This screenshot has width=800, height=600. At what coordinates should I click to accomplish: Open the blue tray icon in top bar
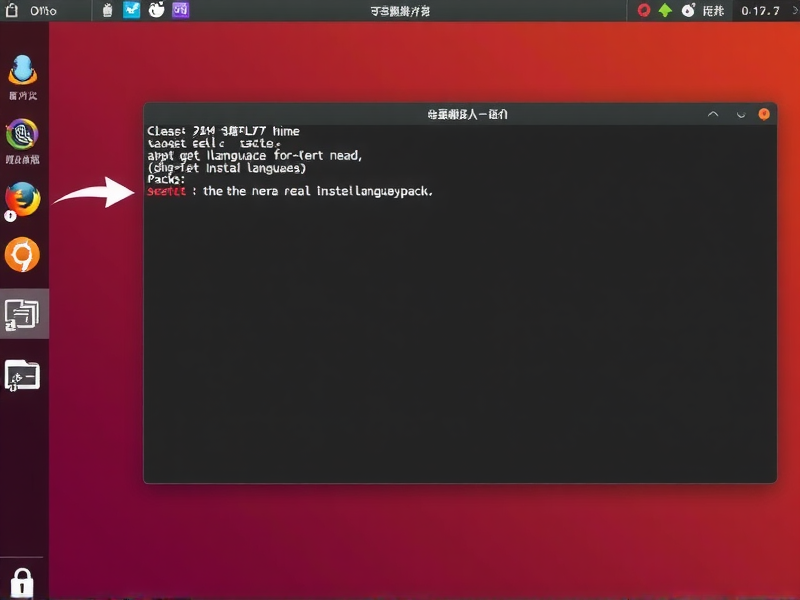tap(131, 11)
